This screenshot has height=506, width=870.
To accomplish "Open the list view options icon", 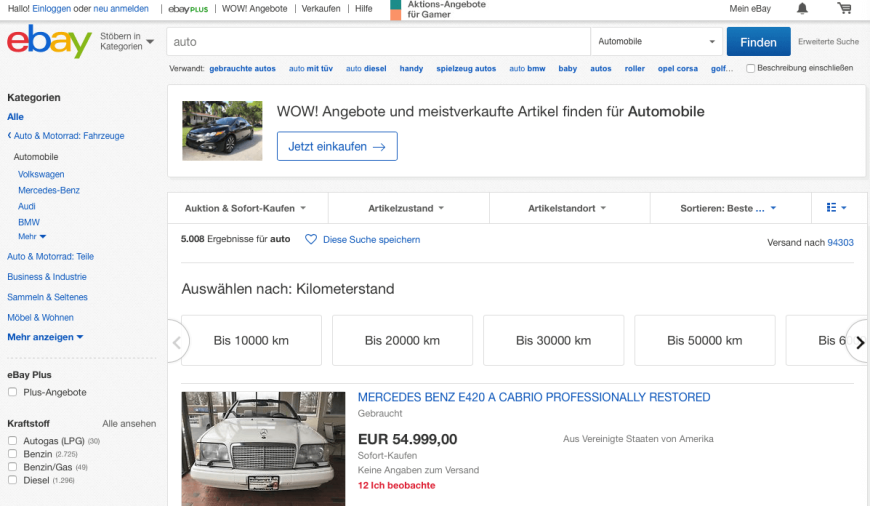I will (x=836, y=208).
